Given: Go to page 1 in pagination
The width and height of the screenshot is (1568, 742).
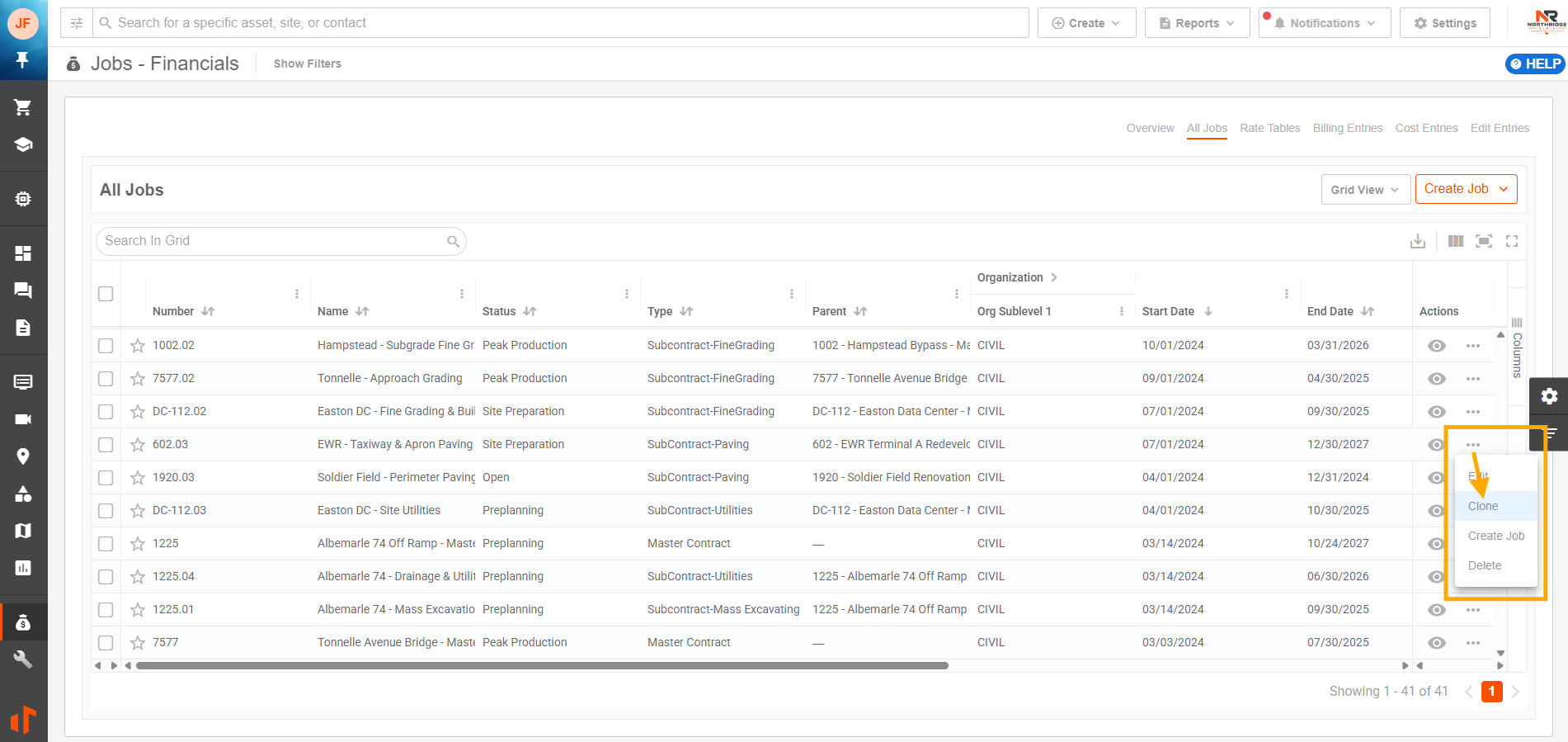Looking at the screenshot, I should 1491,692.
